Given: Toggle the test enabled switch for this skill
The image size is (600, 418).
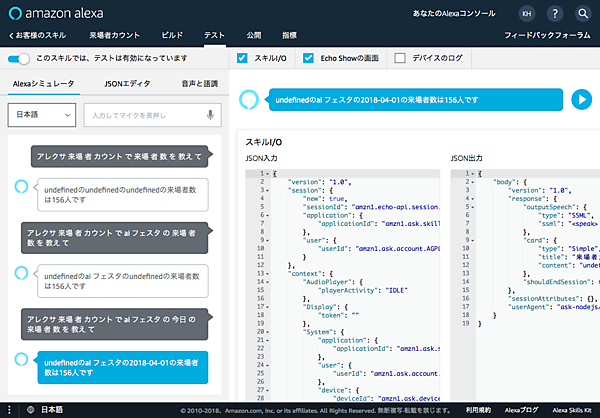Looking at the screenshot, I should 19,59.
